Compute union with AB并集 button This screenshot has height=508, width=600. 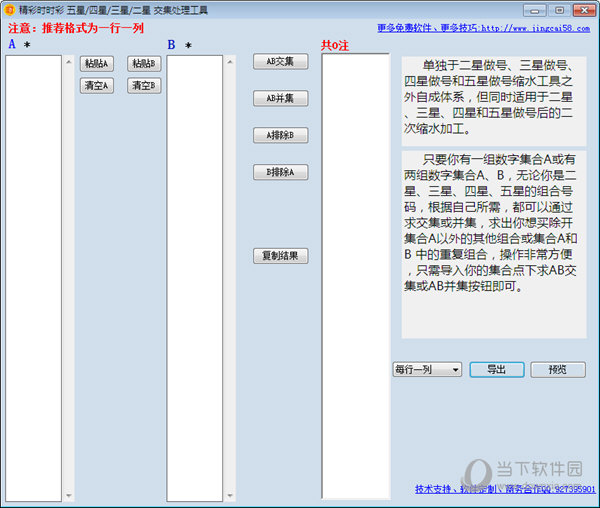tap(280, 98)
